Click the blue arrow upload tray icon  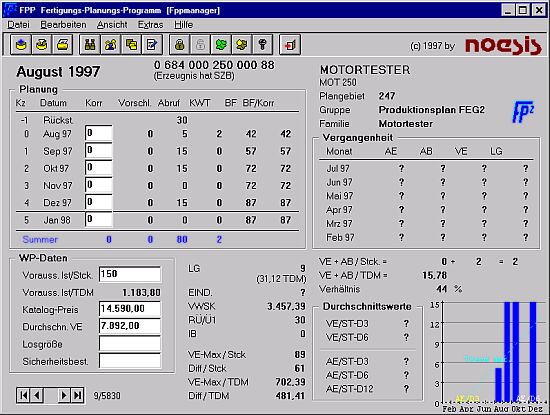pos(21,45)
